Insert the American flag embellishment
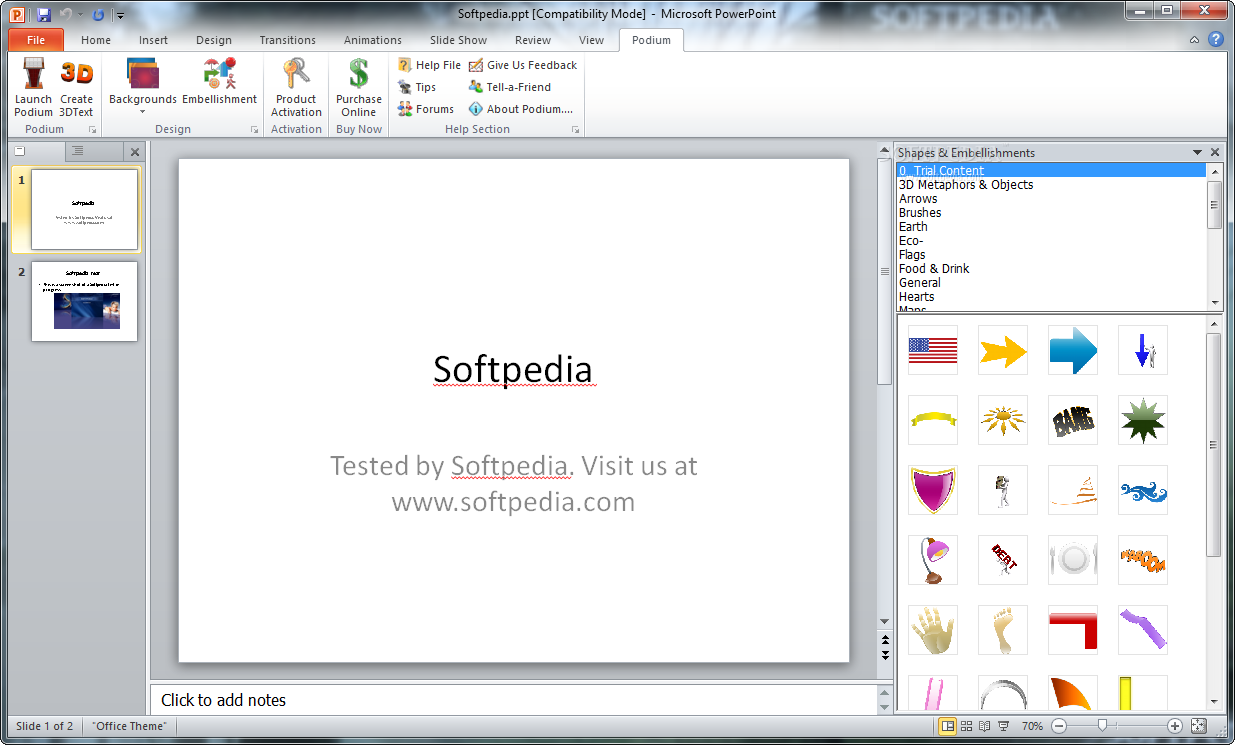1235x745 pixels. pyautogui.click(x=933, y=350)
